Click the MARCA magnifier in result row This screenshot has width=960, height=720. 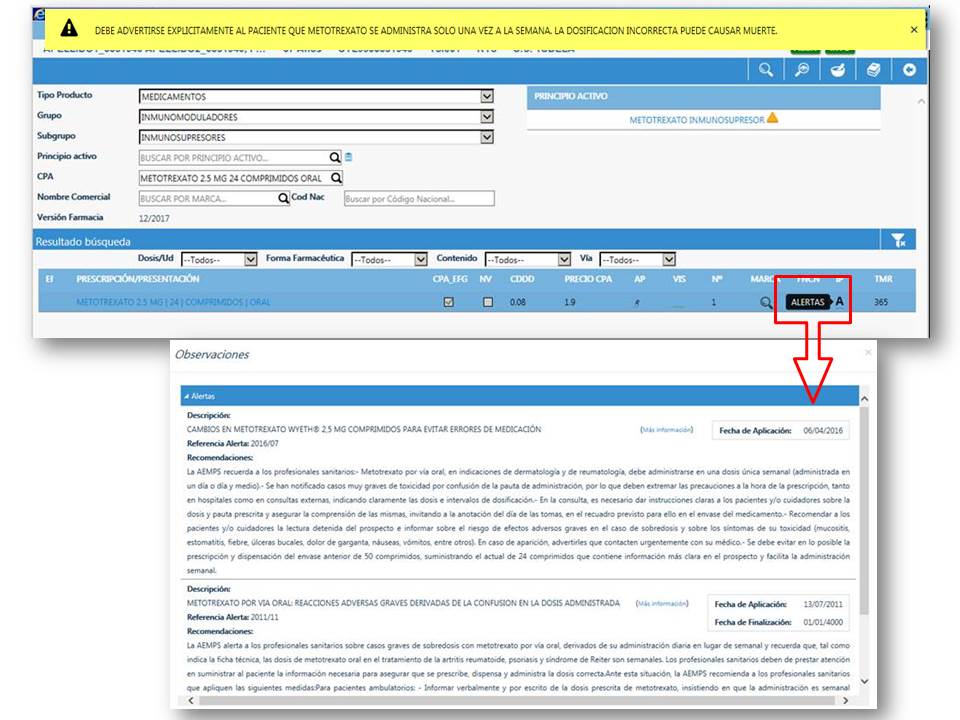tap(765, 302)
